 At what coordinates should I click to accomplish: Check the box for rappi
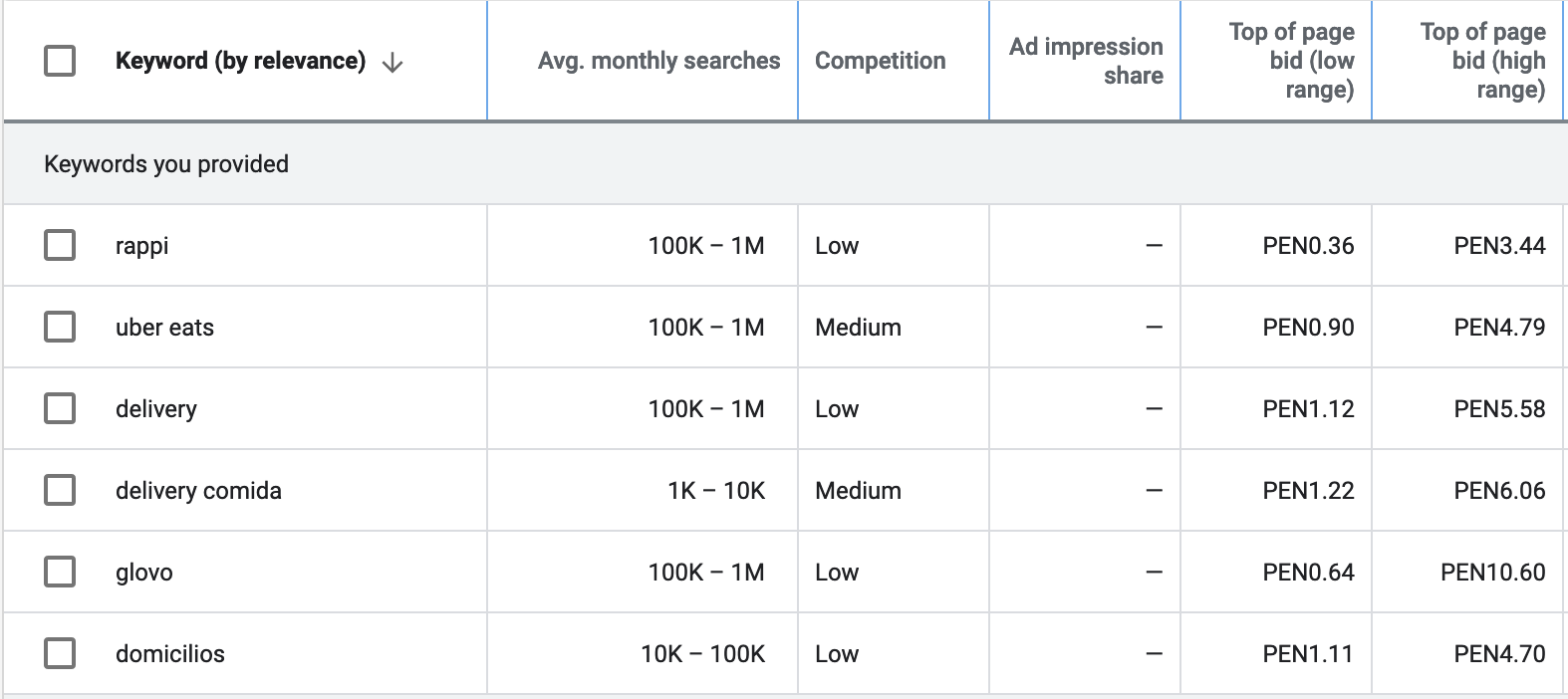(60, 245)
